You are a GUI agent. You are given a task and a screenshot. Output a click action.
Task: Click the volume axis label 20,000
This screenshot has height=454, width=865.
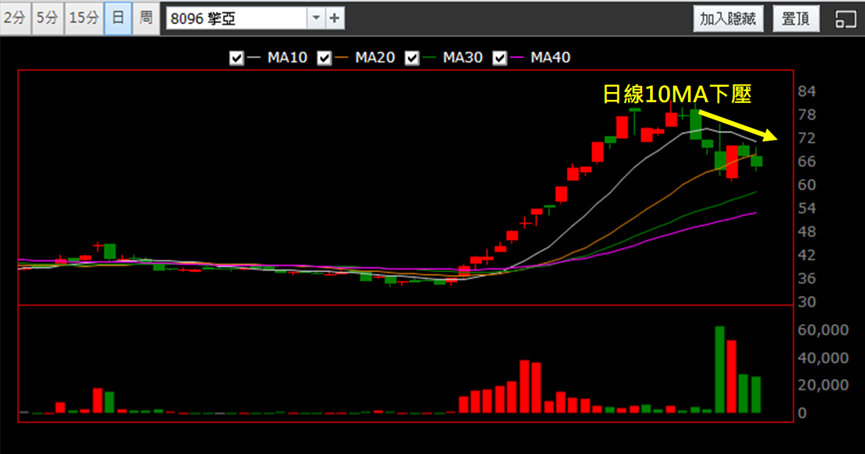[823, 385]
